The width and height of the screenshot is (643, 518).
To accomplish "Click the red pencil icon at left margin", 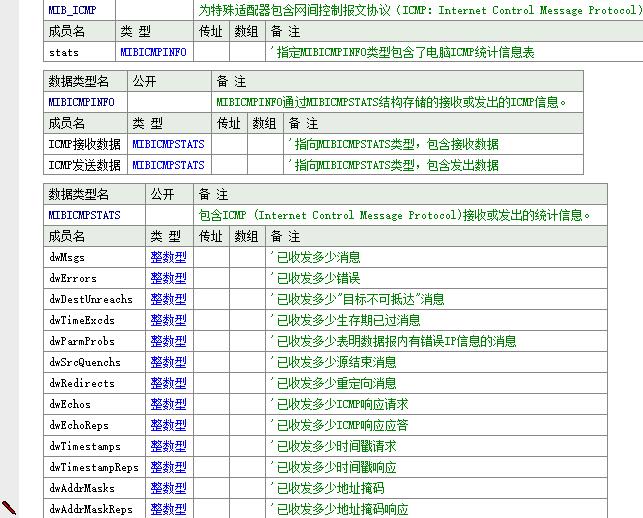I will click(9, 507).
